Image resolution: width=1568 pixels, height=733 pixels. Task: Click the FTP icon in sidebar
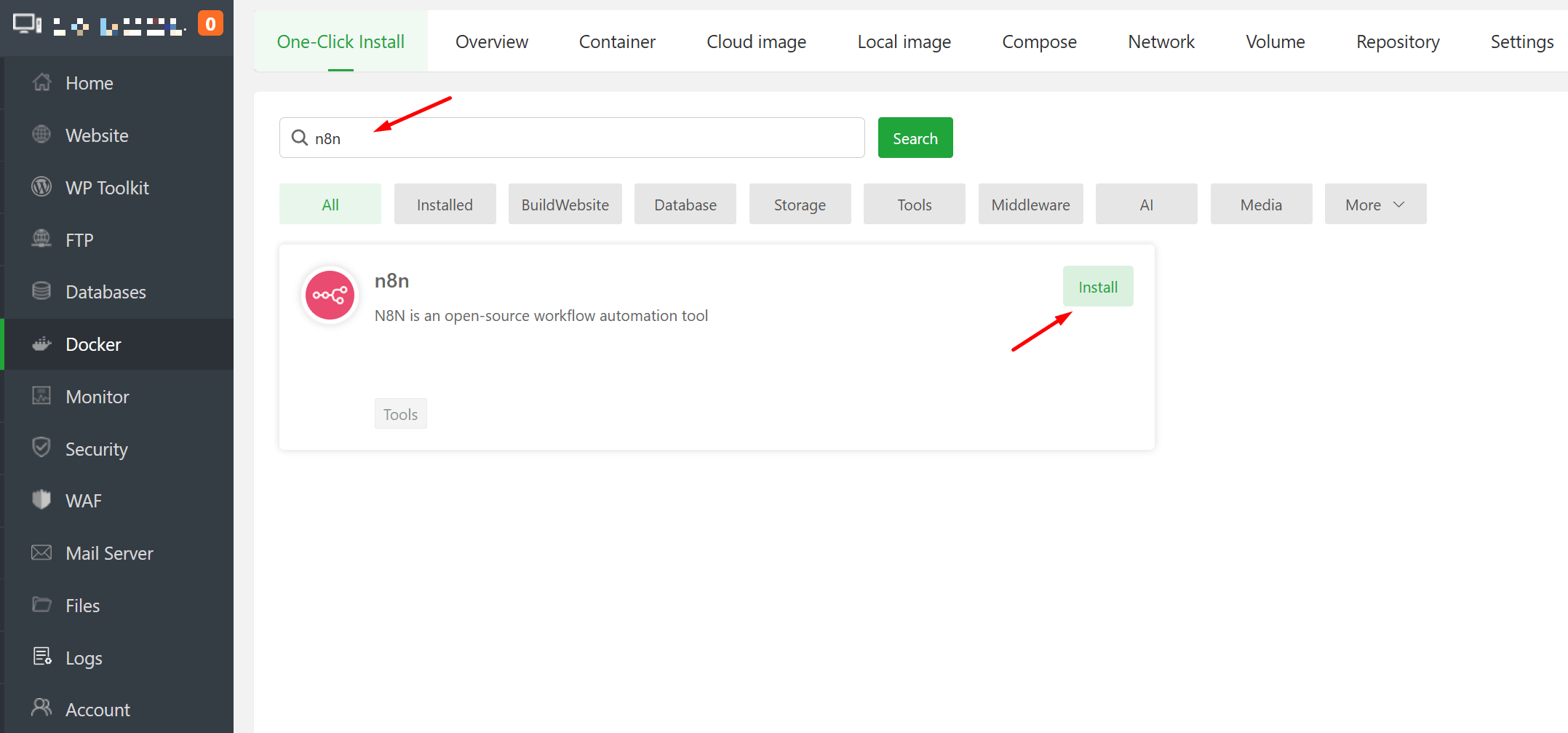[42, 239]
